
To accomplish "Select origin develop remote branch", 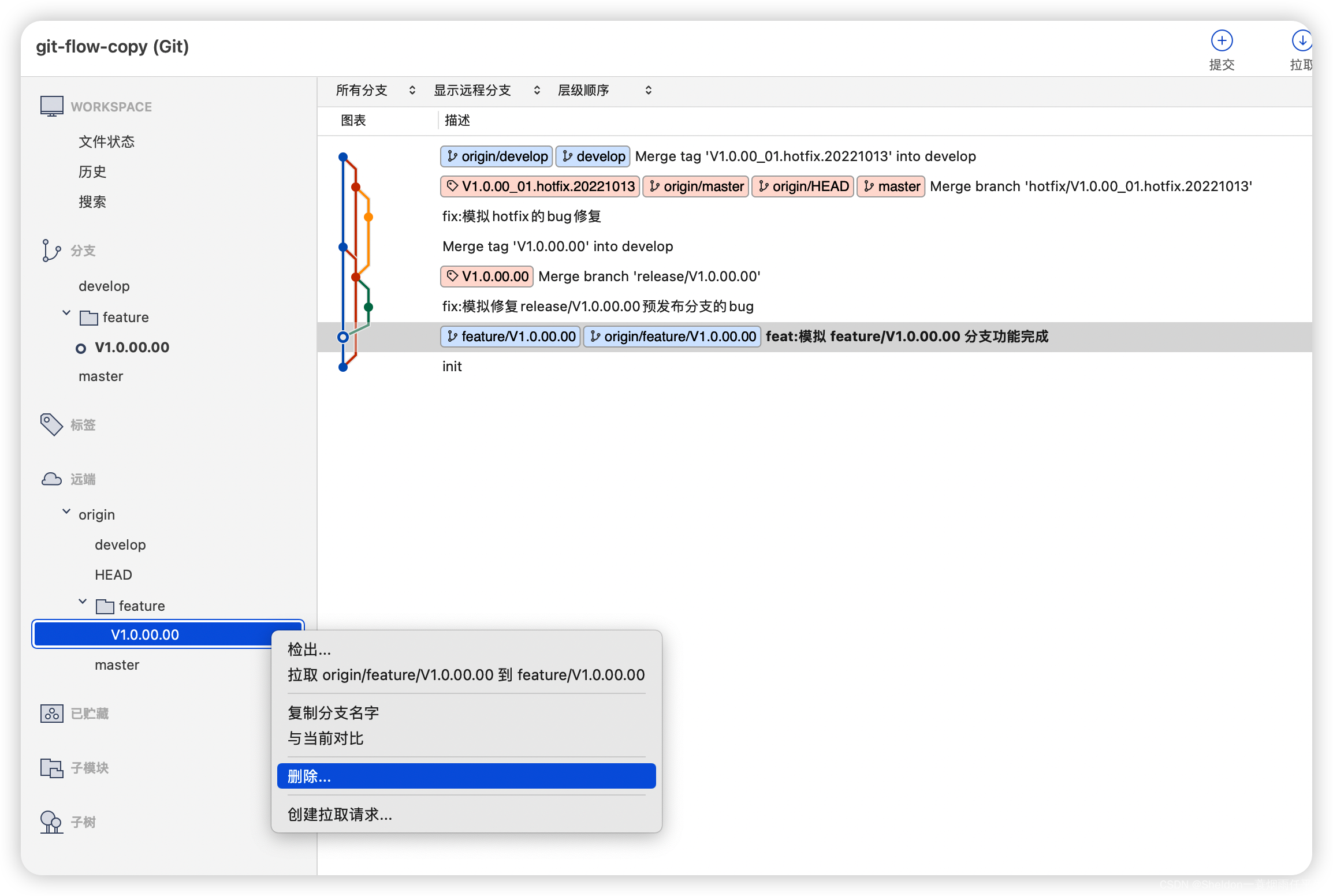I will (x=121, y=545).
